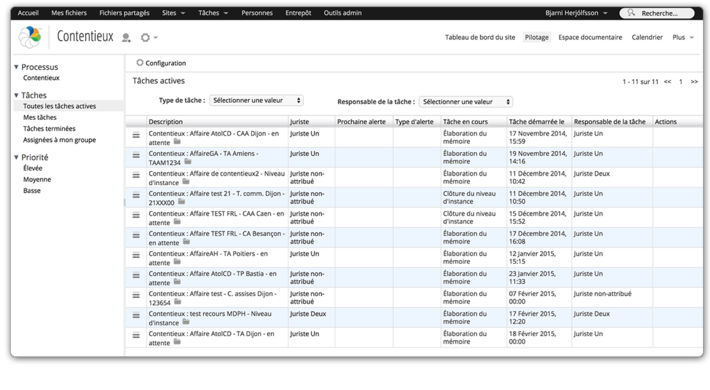Filter by Moyenne priority
Screen dimensions: 710x390
coord(37,179)
